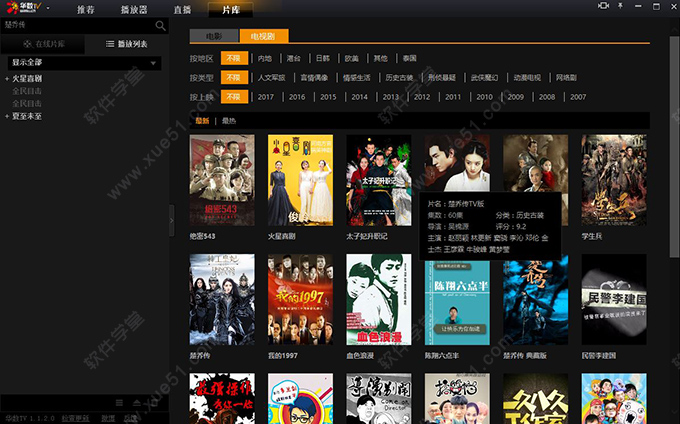Screen dimensions: 680x424
Task: Select 不限 in the 按上映 row
Action: [234, 97]
